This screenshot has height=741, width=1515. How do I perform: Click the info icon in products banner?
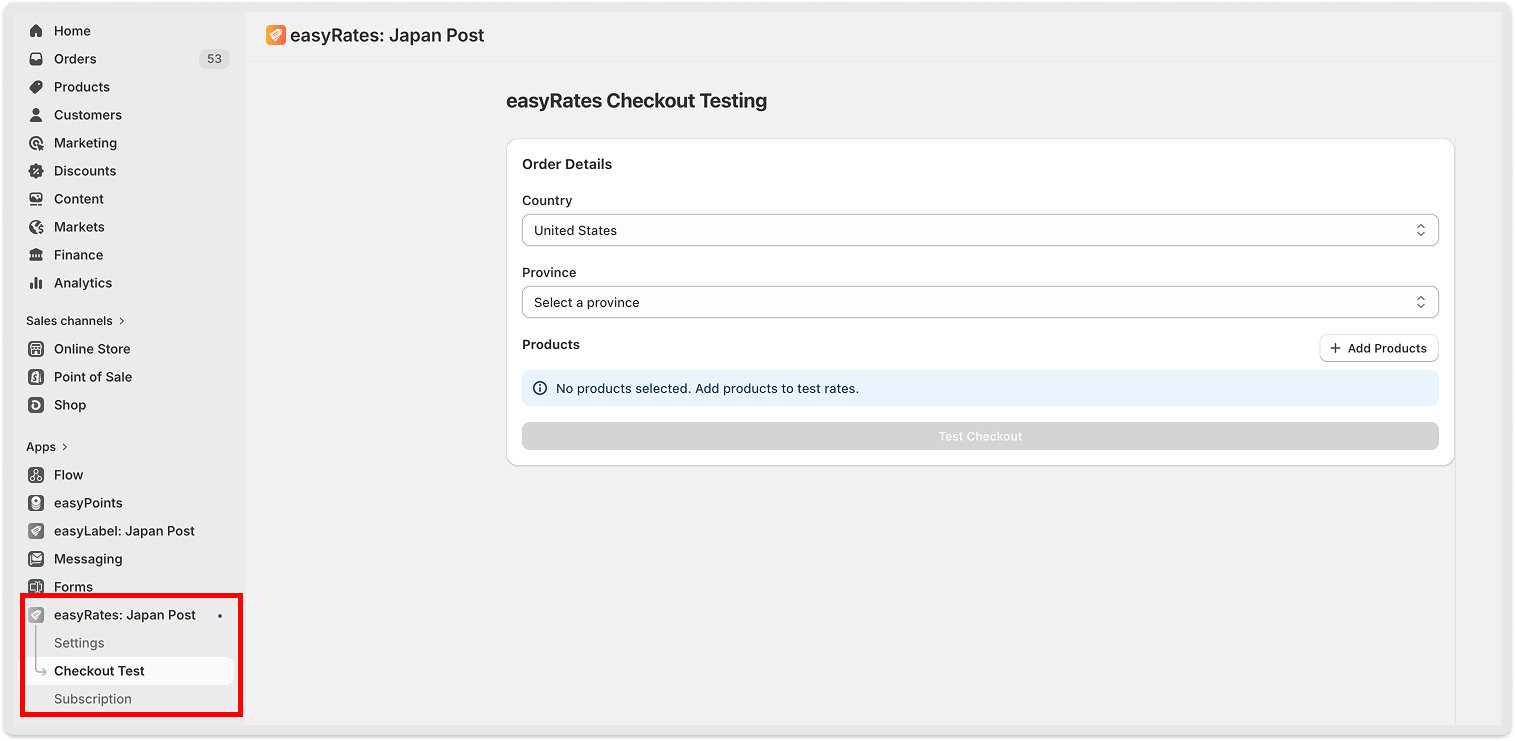(540, 388)
